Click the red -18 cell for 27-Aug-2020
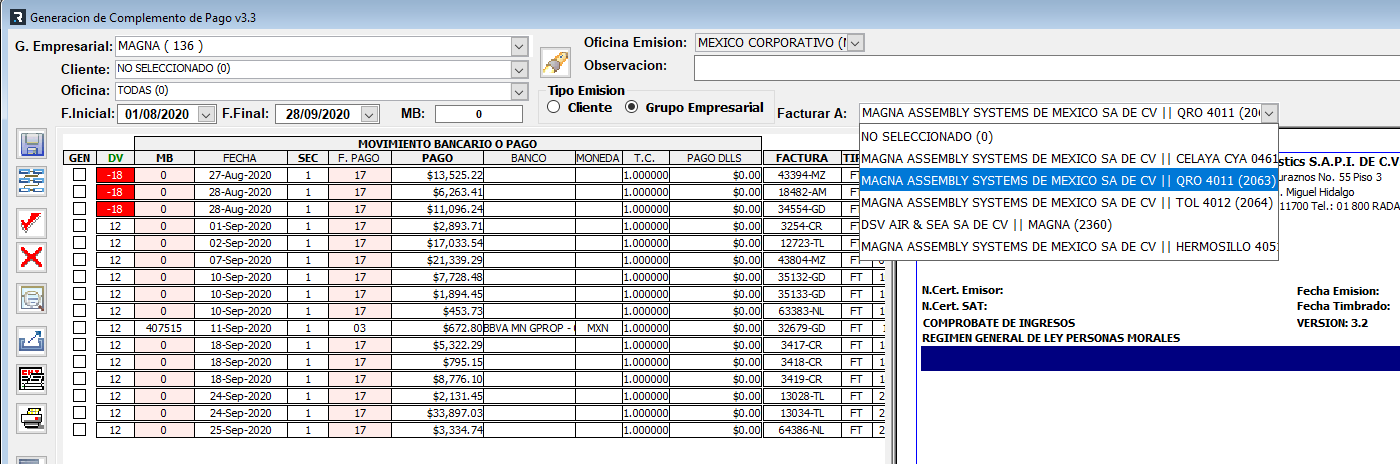This screenshot has width=1400, height=464. 116,175
